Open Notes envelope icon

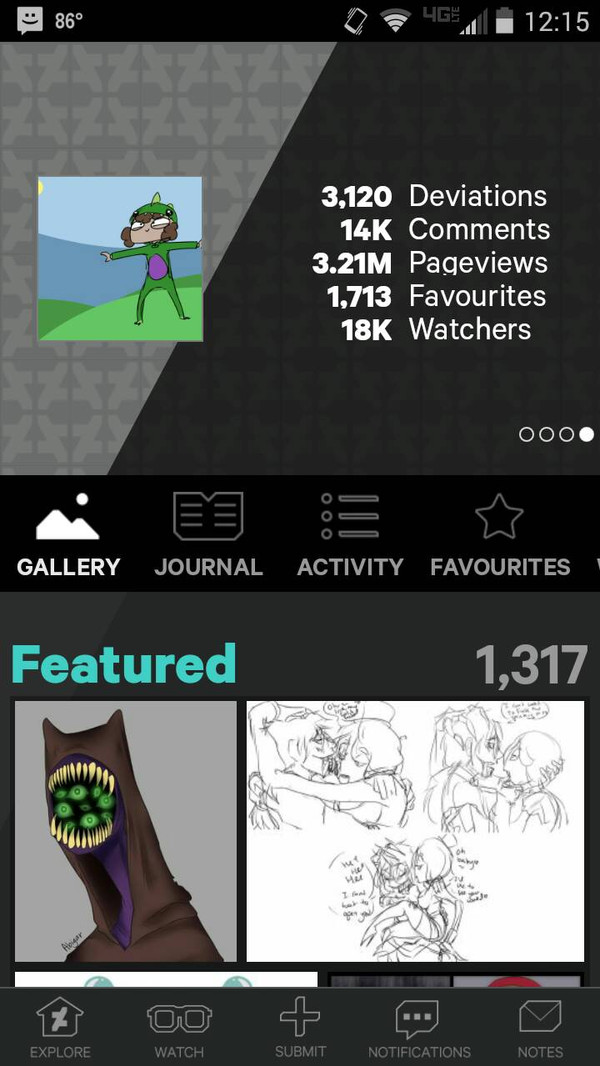pyautogui.click(x=540, y=1018)
